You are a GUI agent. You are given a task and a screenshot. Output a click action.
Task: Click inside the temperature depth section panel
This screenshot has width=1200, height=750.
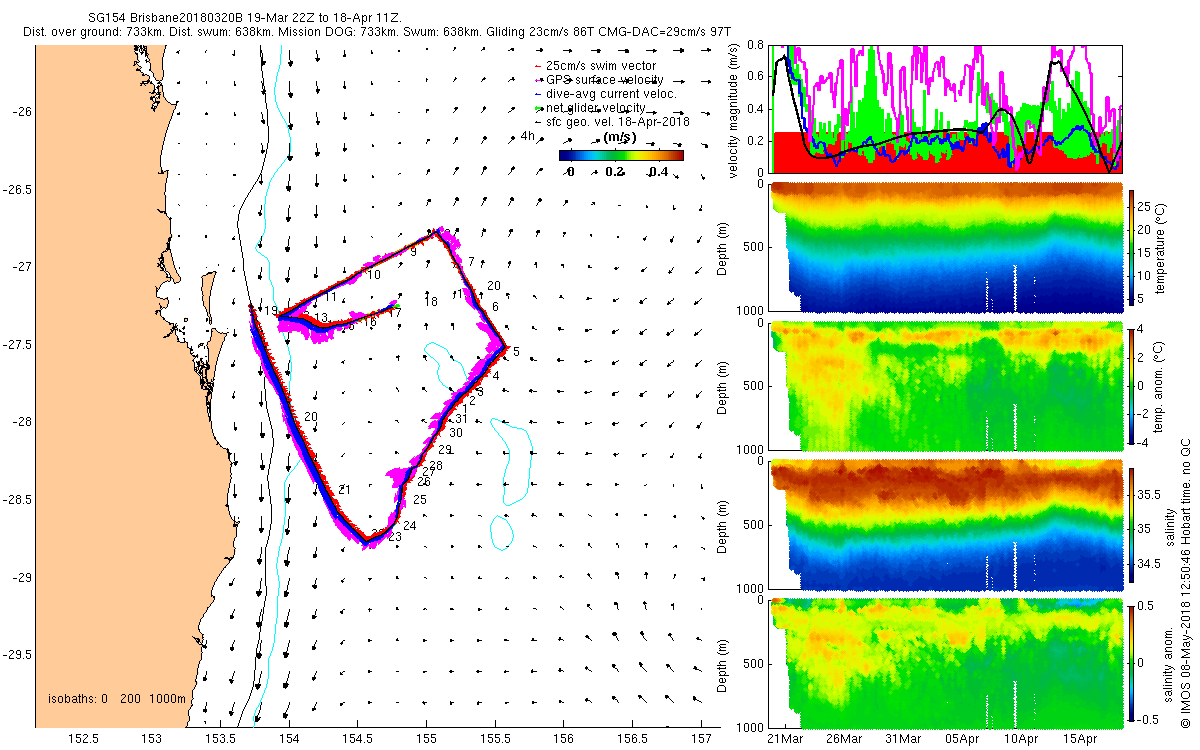(x=946, y=247)
